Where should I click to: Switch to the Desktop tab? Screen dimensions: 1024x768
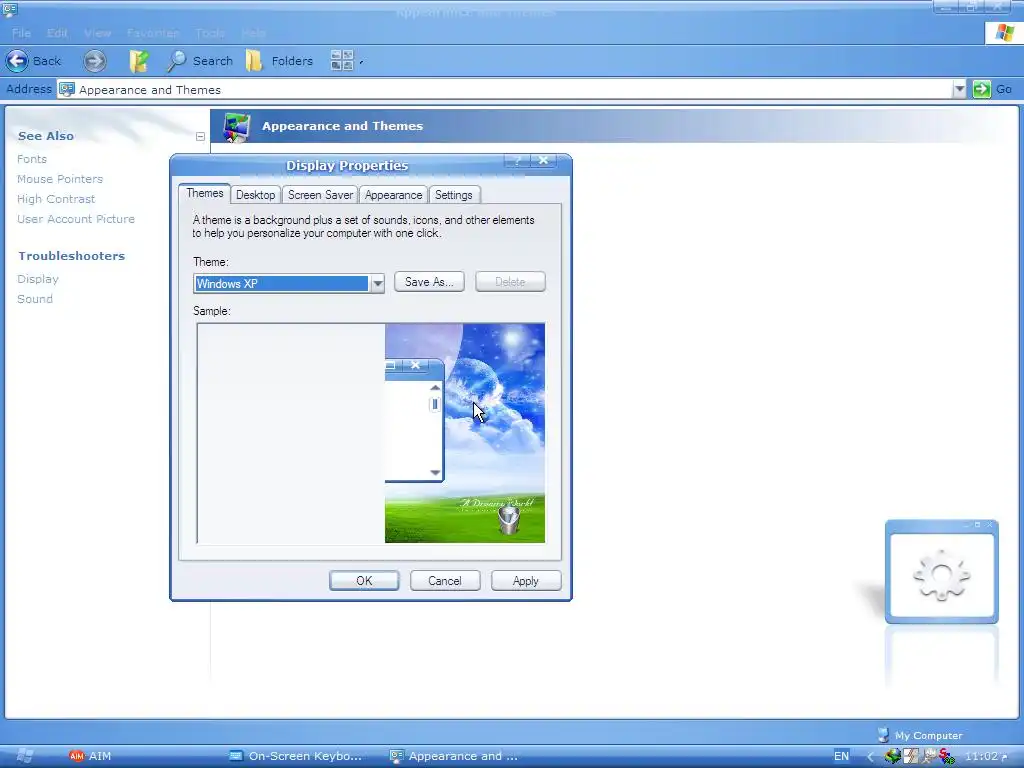coord(255,195)
